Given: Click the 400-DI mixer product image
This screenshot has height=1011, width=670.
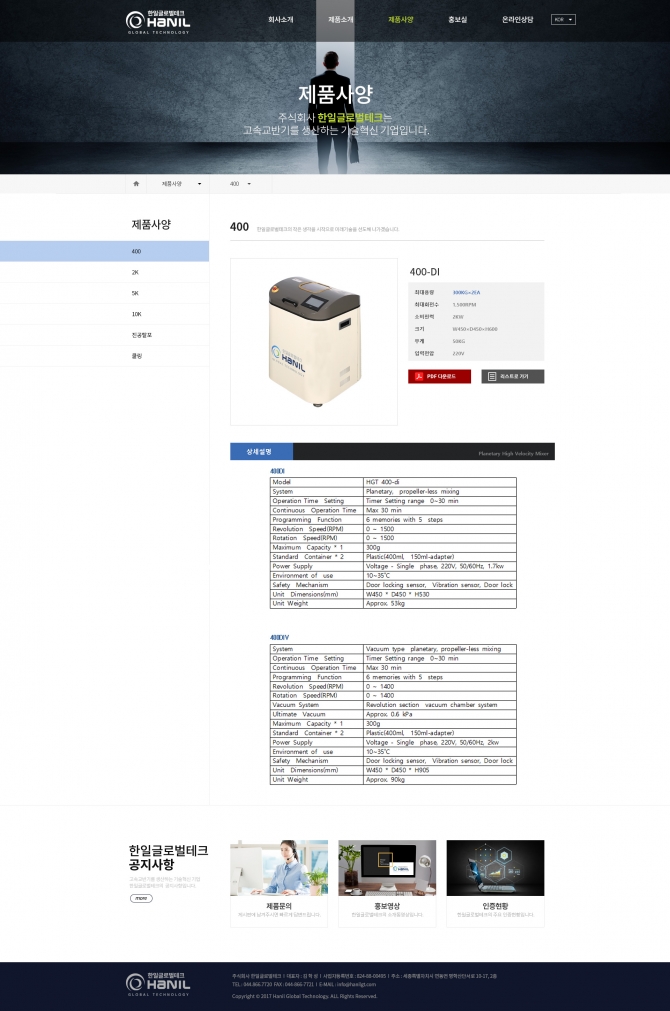Looking at the screenshot, I should (x=314, y=342).
